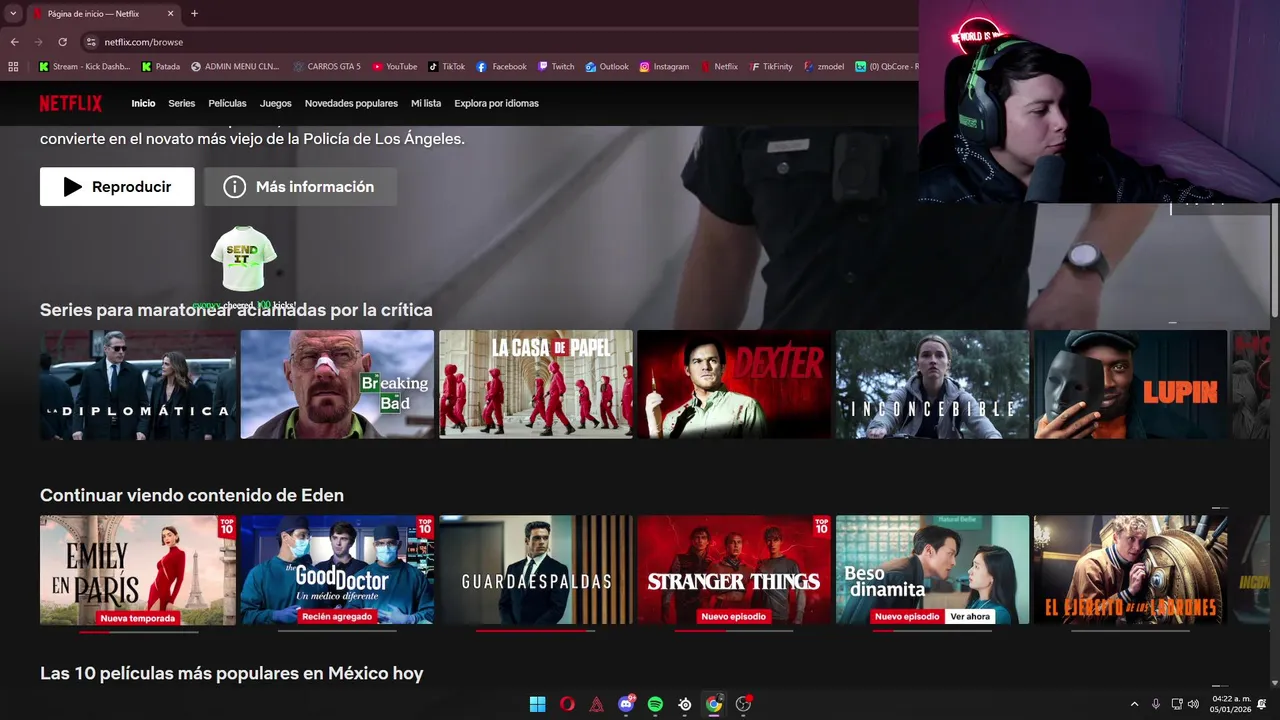
Task: Open the zmodel bookmark
Action: point(824,67)
